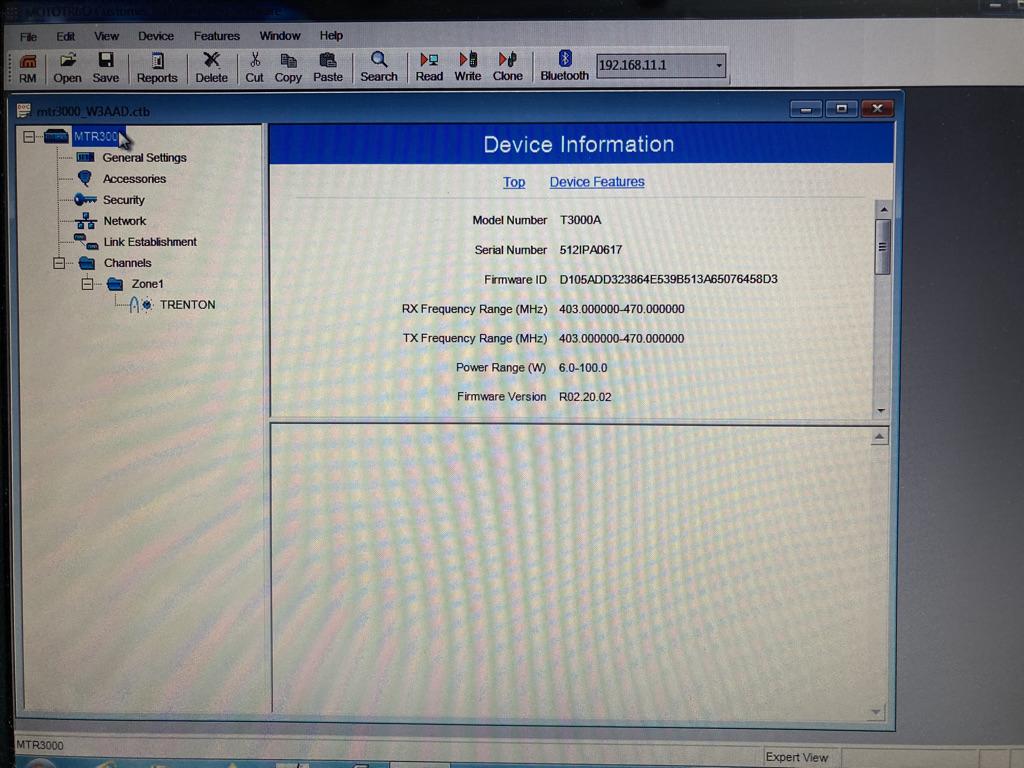Restore the mtr3000_W3AAD.ctb document window

[841, 109]
